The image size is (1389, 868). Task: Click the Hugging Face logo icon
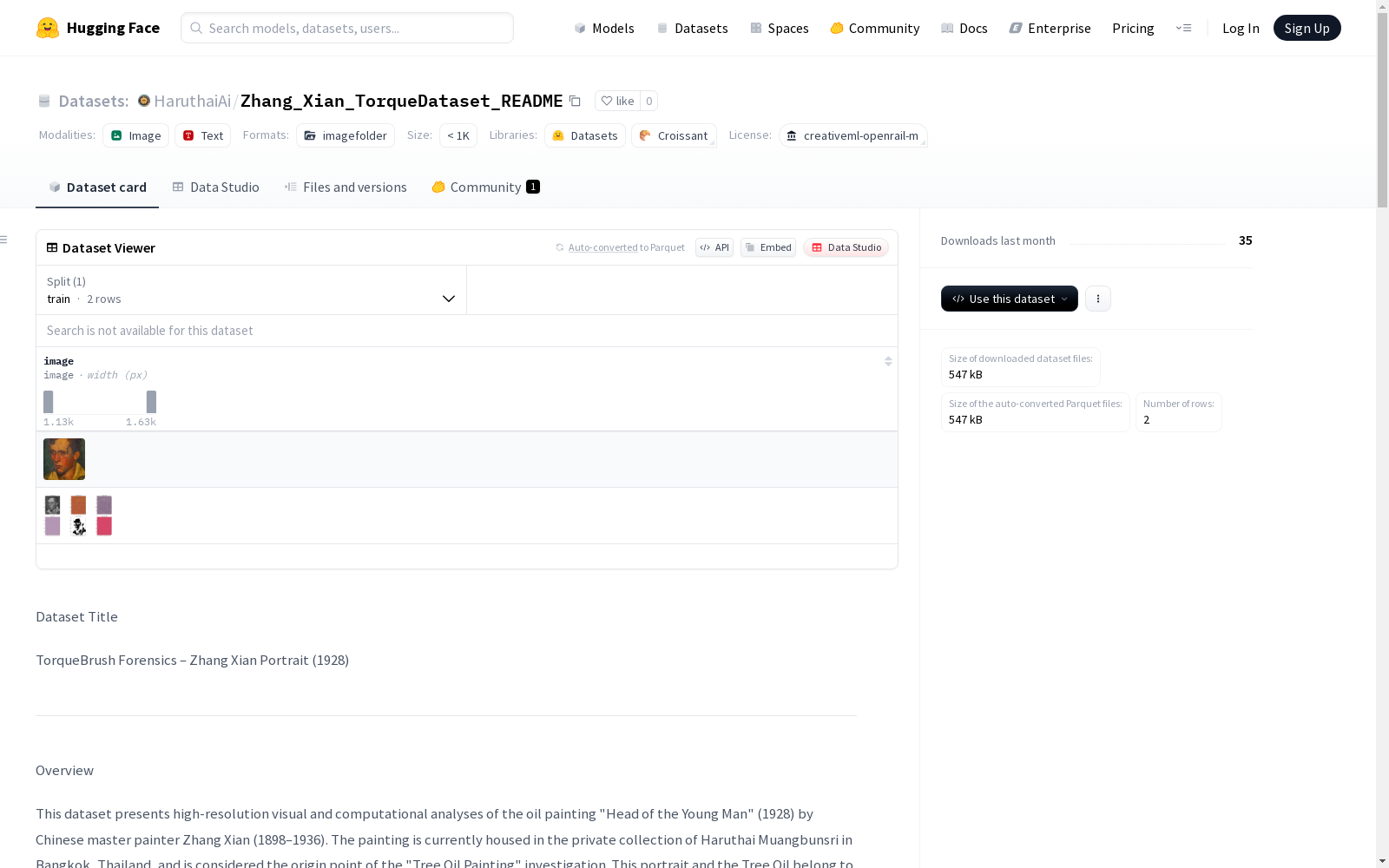[x=48, y=28]
